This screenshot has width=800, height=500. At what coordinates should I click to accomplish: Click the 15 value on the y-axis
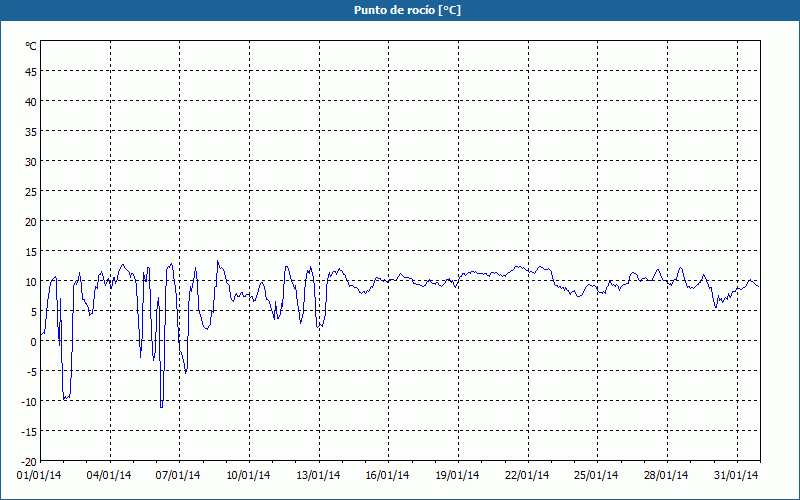click(31, 252)
